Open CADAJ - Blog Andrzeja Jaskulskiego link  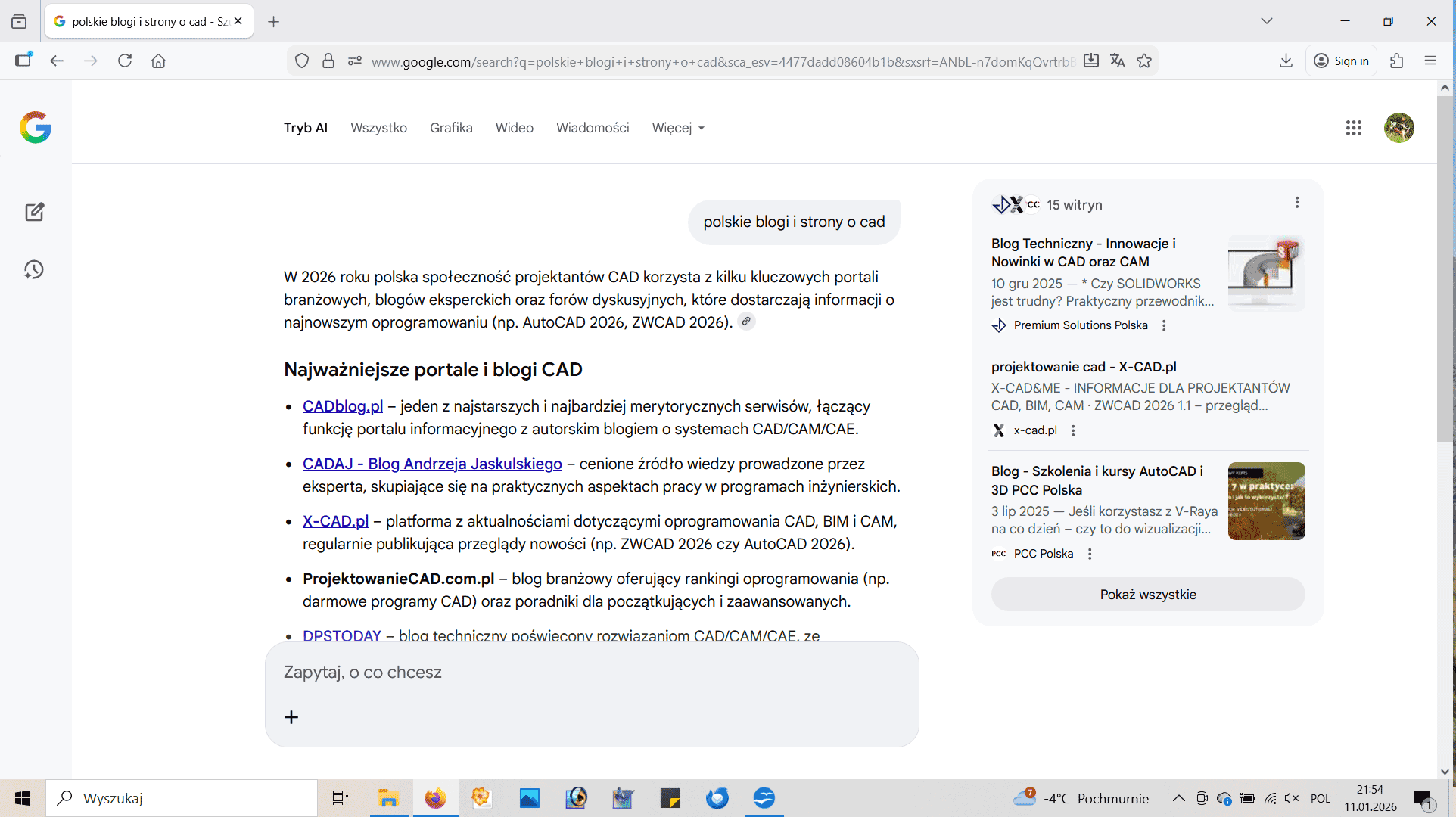432,464
